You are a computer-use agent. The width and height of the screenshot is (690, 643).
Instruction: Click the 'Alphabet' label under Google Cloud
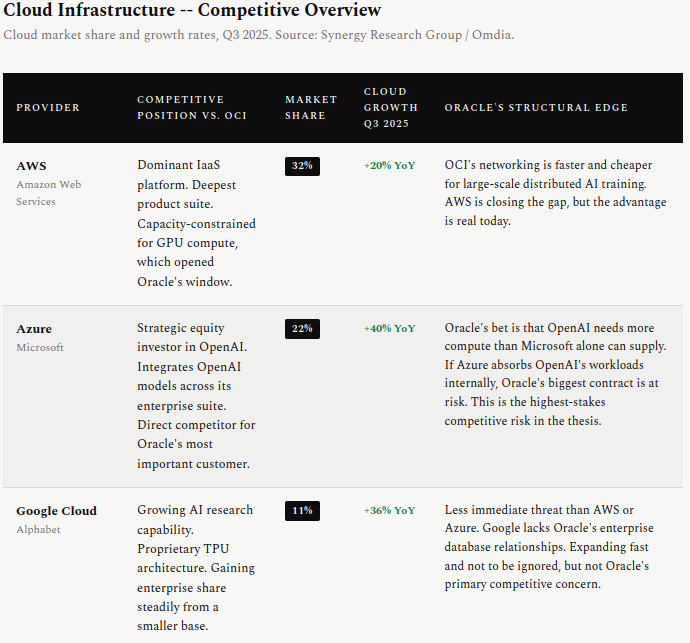(38, 529)
